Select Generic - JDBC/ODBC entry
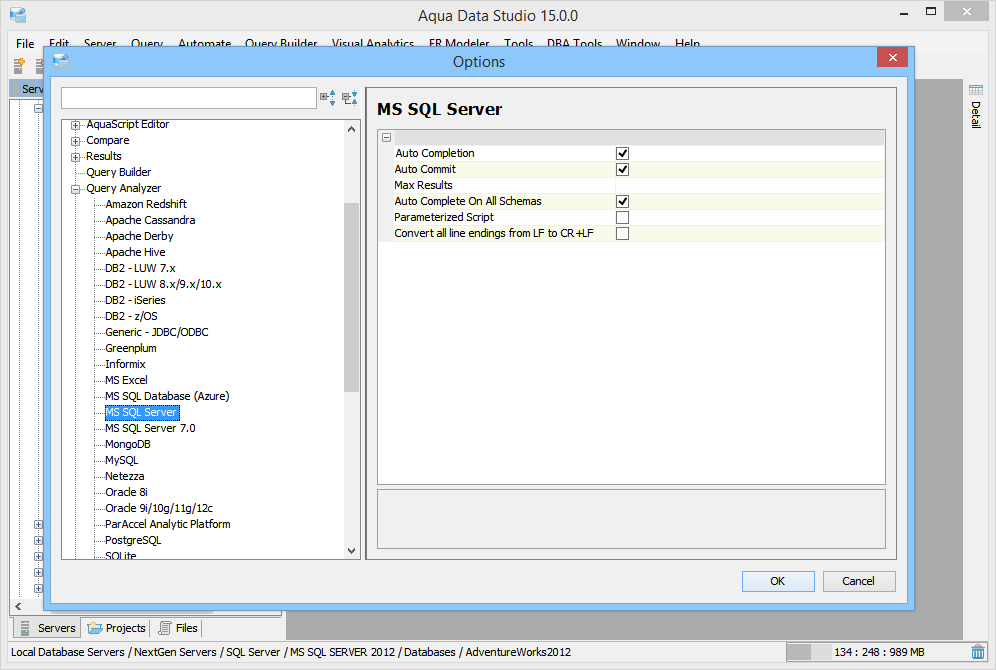Screen dimensions: 996x670 click(157, 332)
